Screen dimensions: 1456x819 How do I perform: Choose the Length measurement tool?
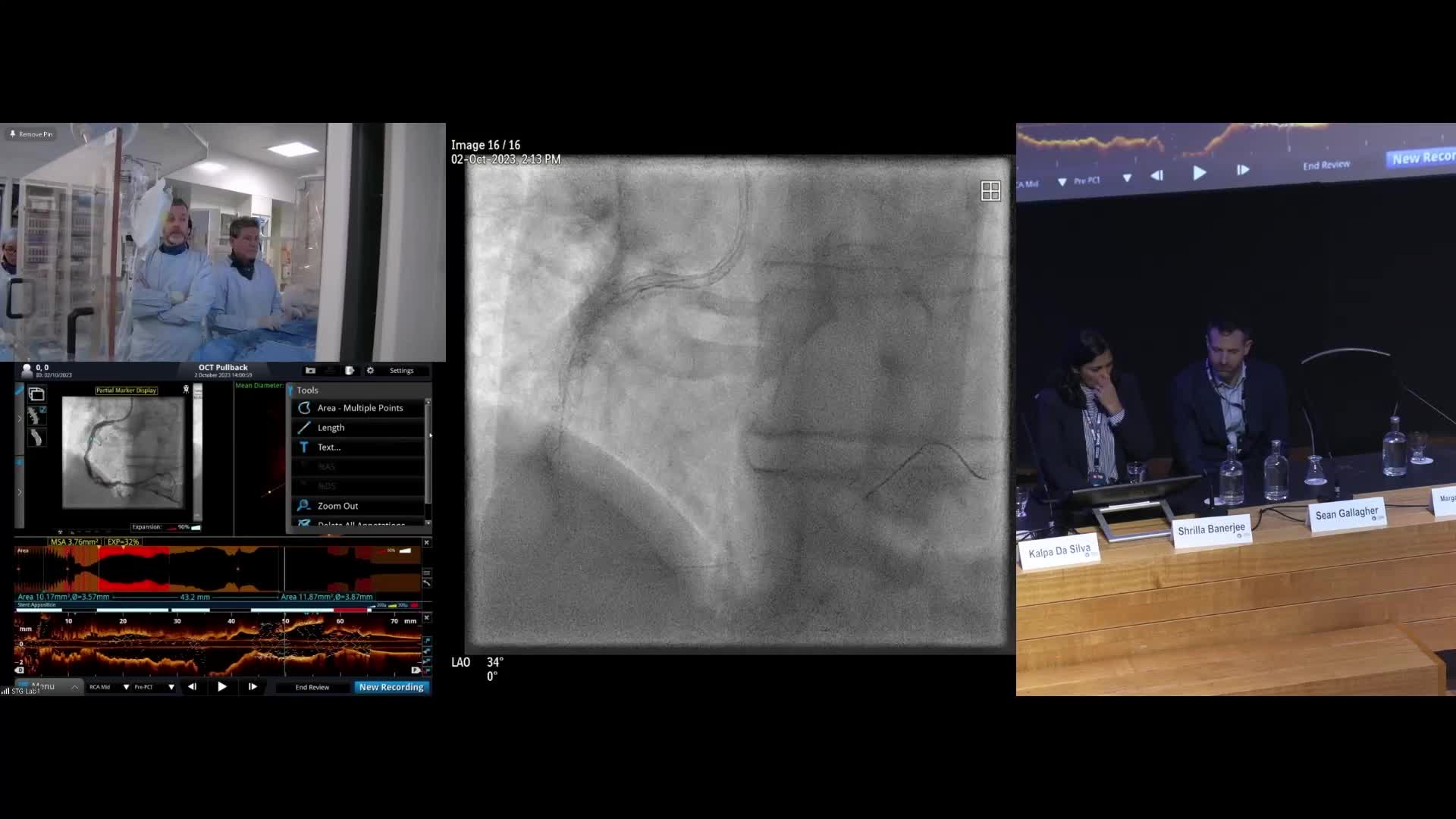(331, 428)
